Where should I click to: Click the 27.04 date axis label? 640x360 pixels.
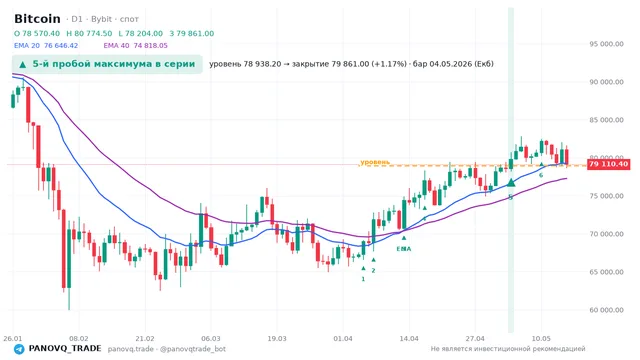[x=475, y=338]
